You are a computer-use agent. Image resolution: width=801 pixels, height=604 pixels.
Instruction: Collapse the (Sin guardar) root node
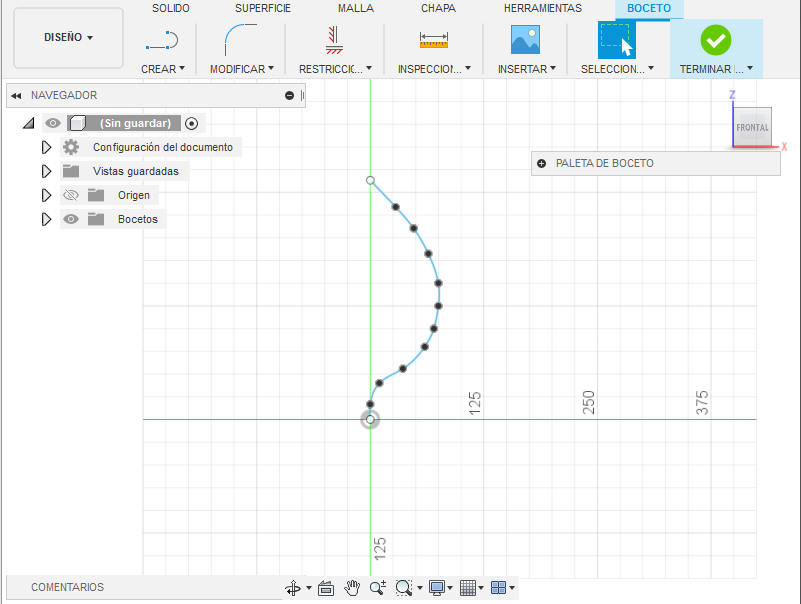(x=29, y=123)
